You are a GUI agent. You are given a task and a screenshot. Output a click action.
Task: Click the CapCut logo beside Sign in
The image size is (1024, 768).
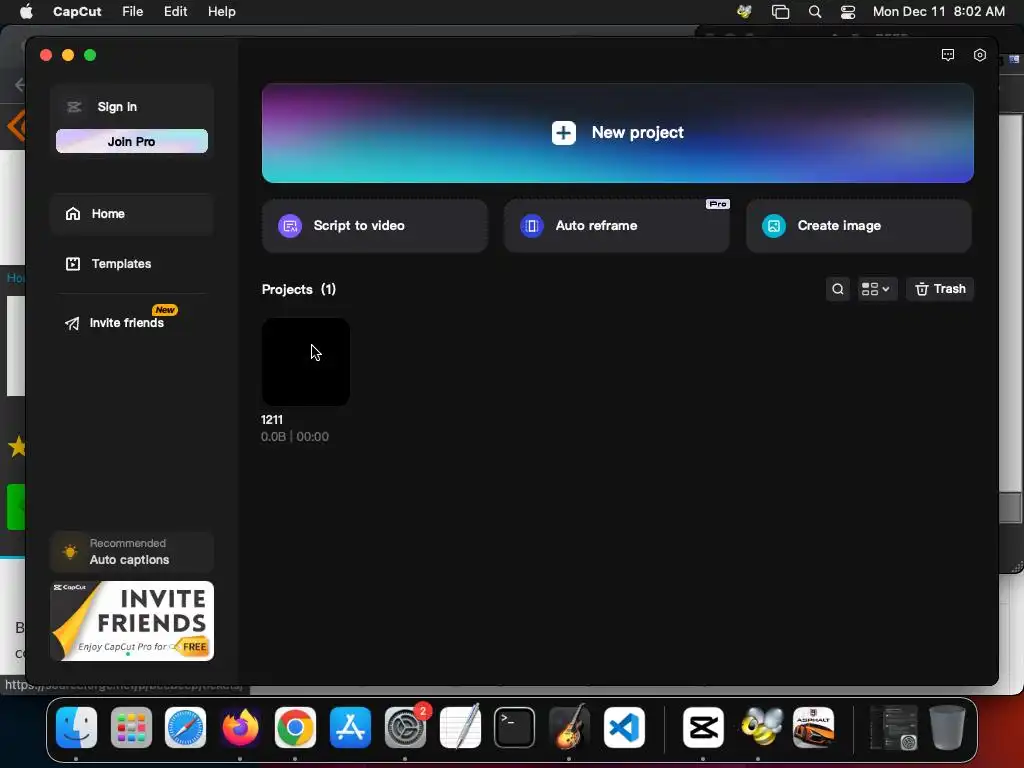pos(74,106)
